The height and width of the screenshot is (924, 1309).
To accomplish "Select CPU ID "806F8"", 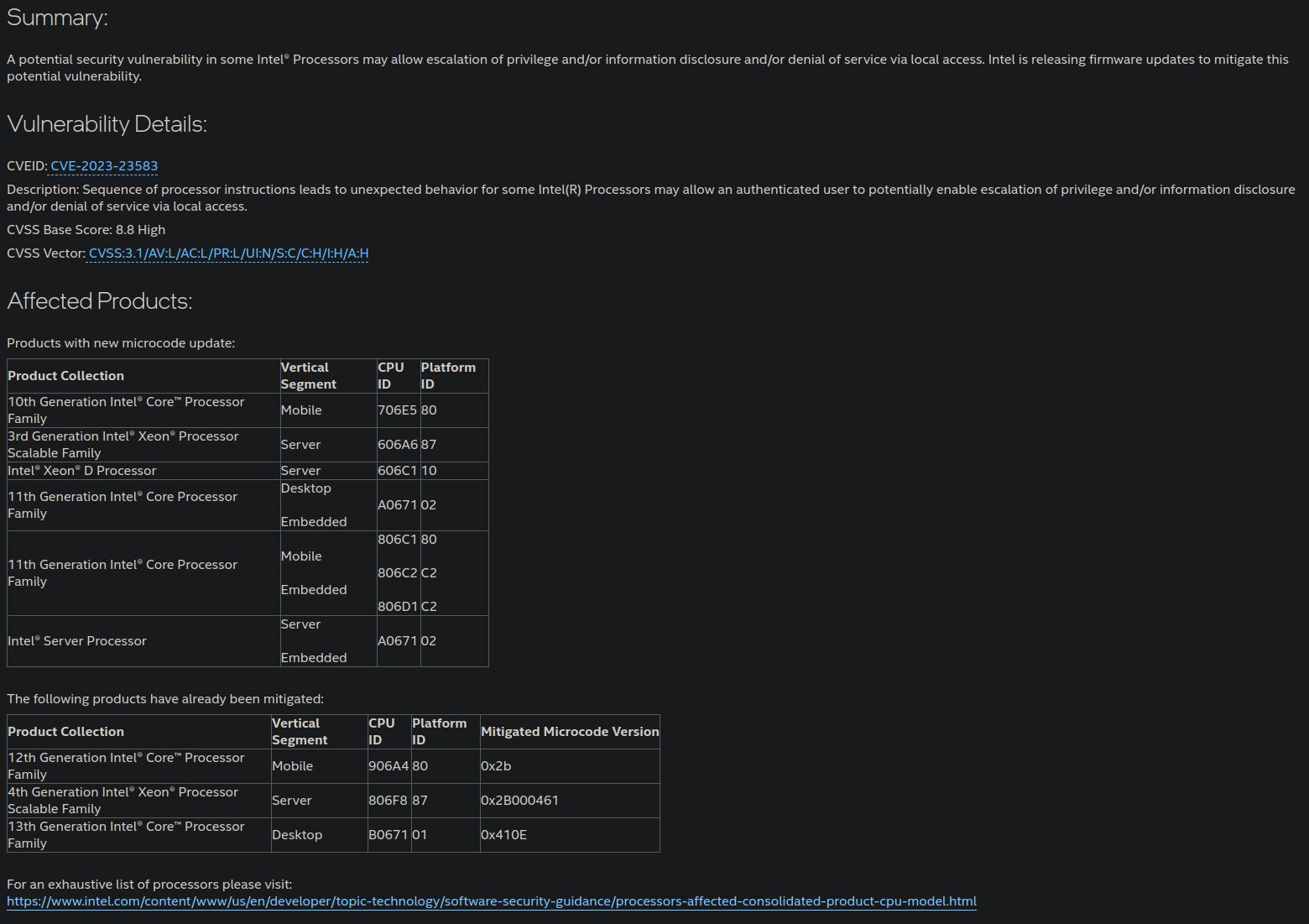I will (x=389, y=801).
